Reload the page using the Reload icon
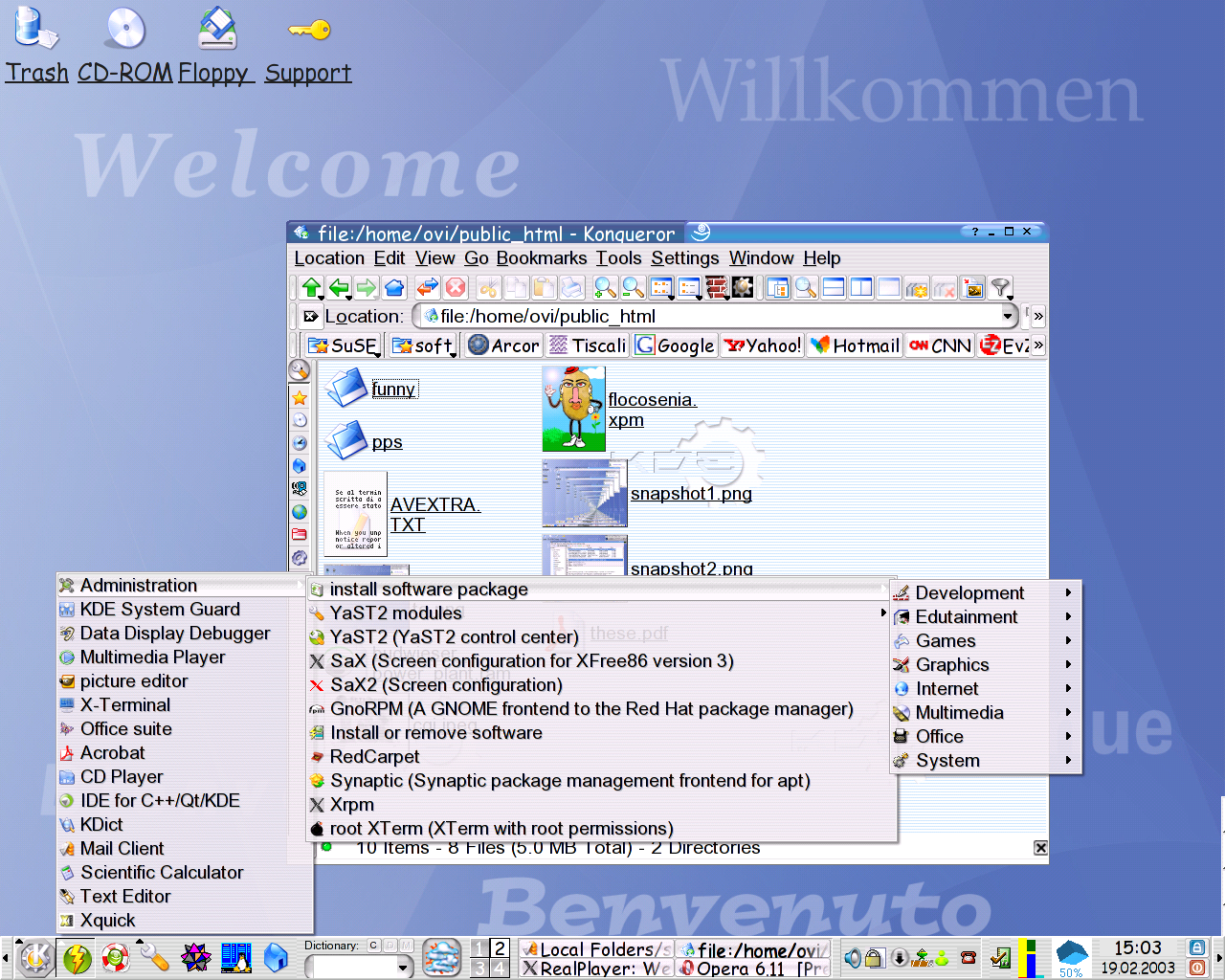This screenshot has width=1225, height=980. [428, 287]
